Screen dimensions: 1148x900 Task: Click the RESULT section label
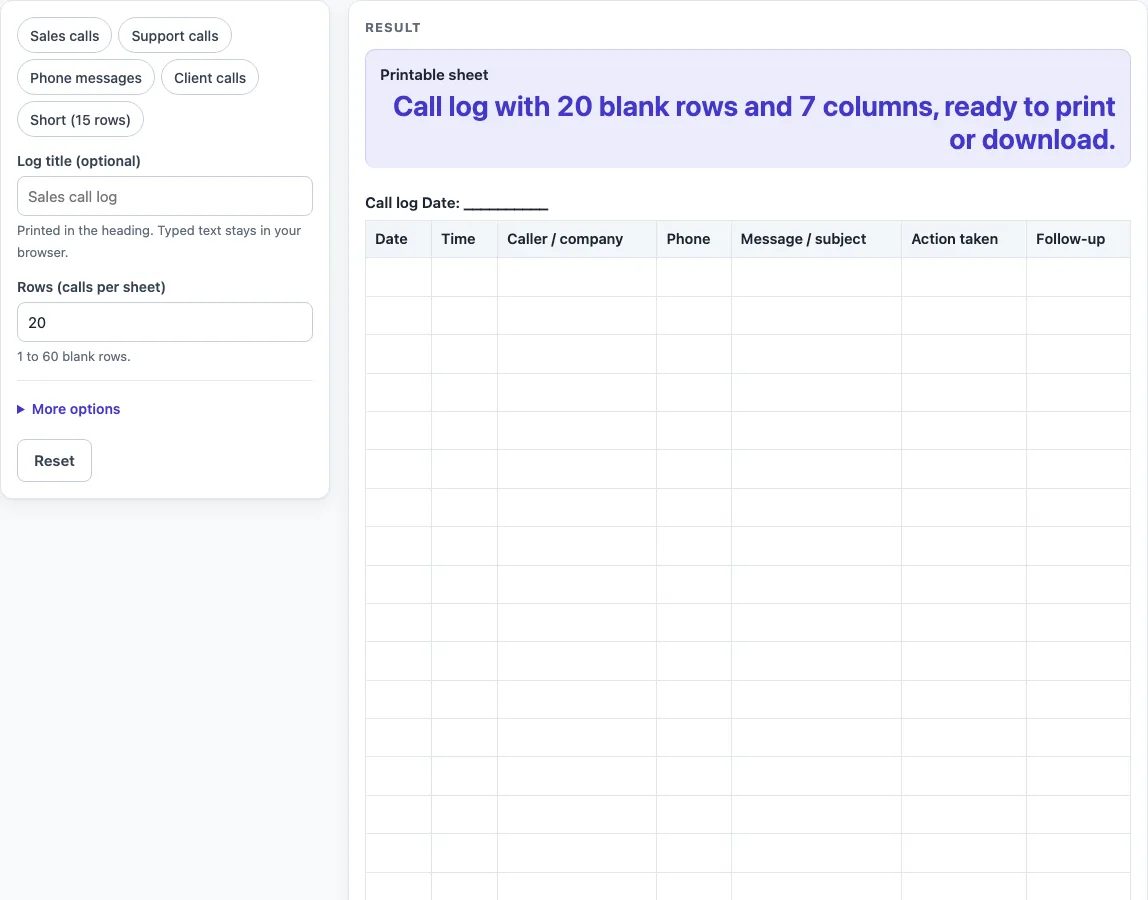pos(393,28)
